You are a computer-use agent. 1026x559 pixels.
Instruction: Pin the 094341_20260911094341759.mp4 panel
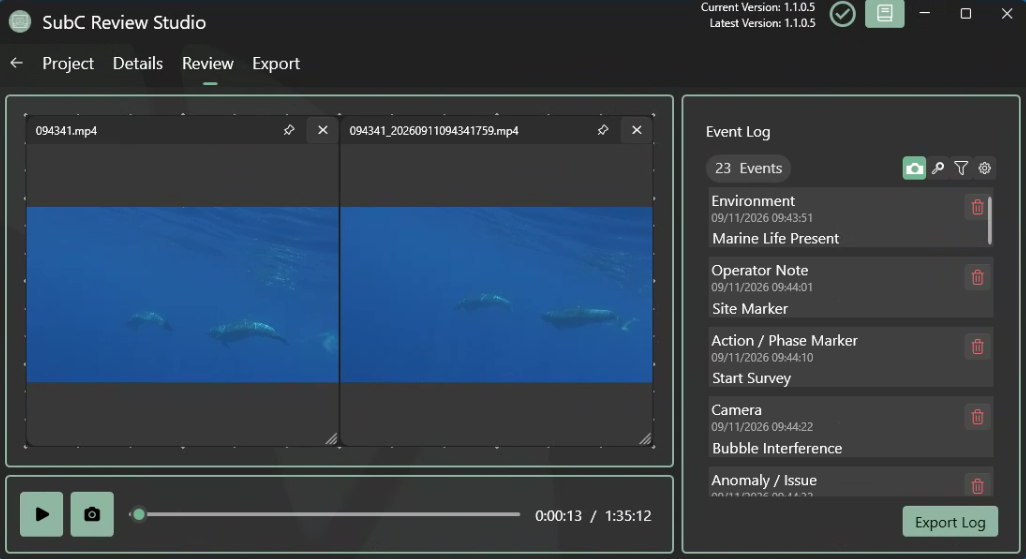tap(603, 130)
